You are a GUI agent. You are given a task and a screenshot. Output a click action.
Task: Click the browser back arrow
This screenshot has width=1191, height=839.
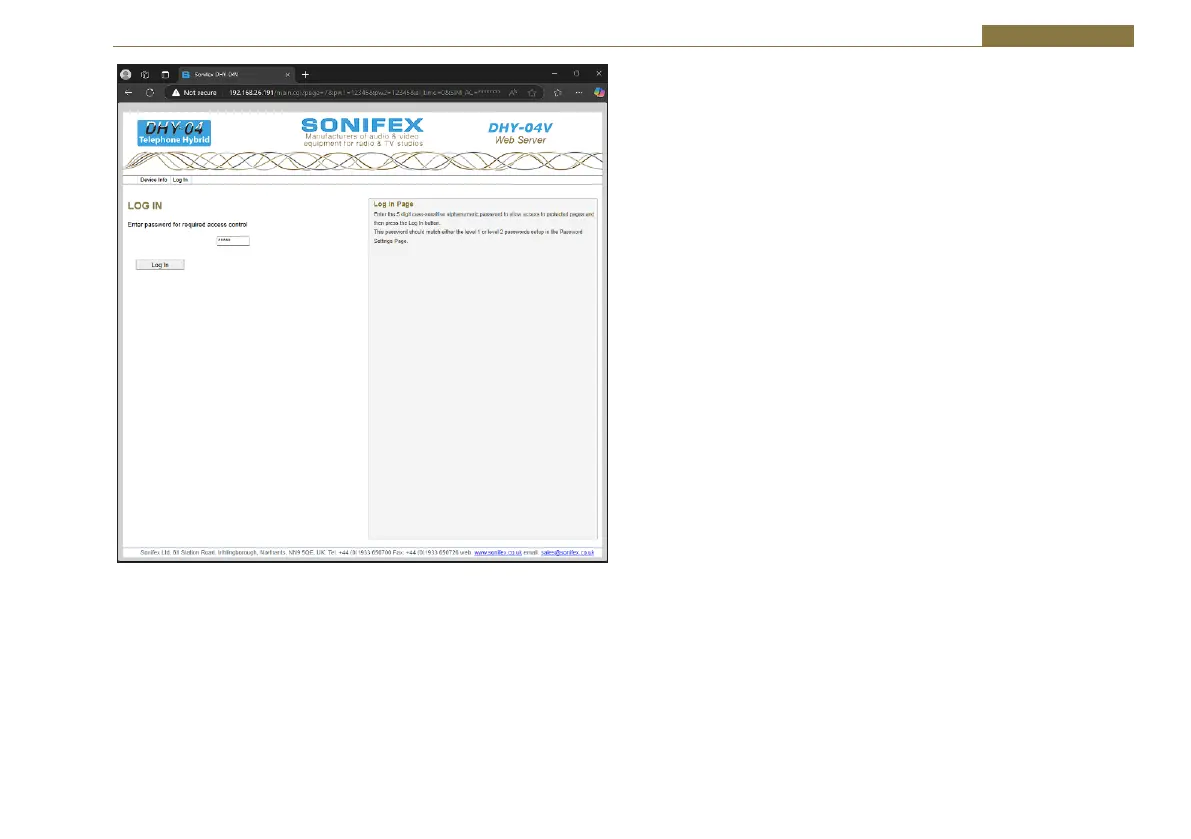[x=128, y=92]
